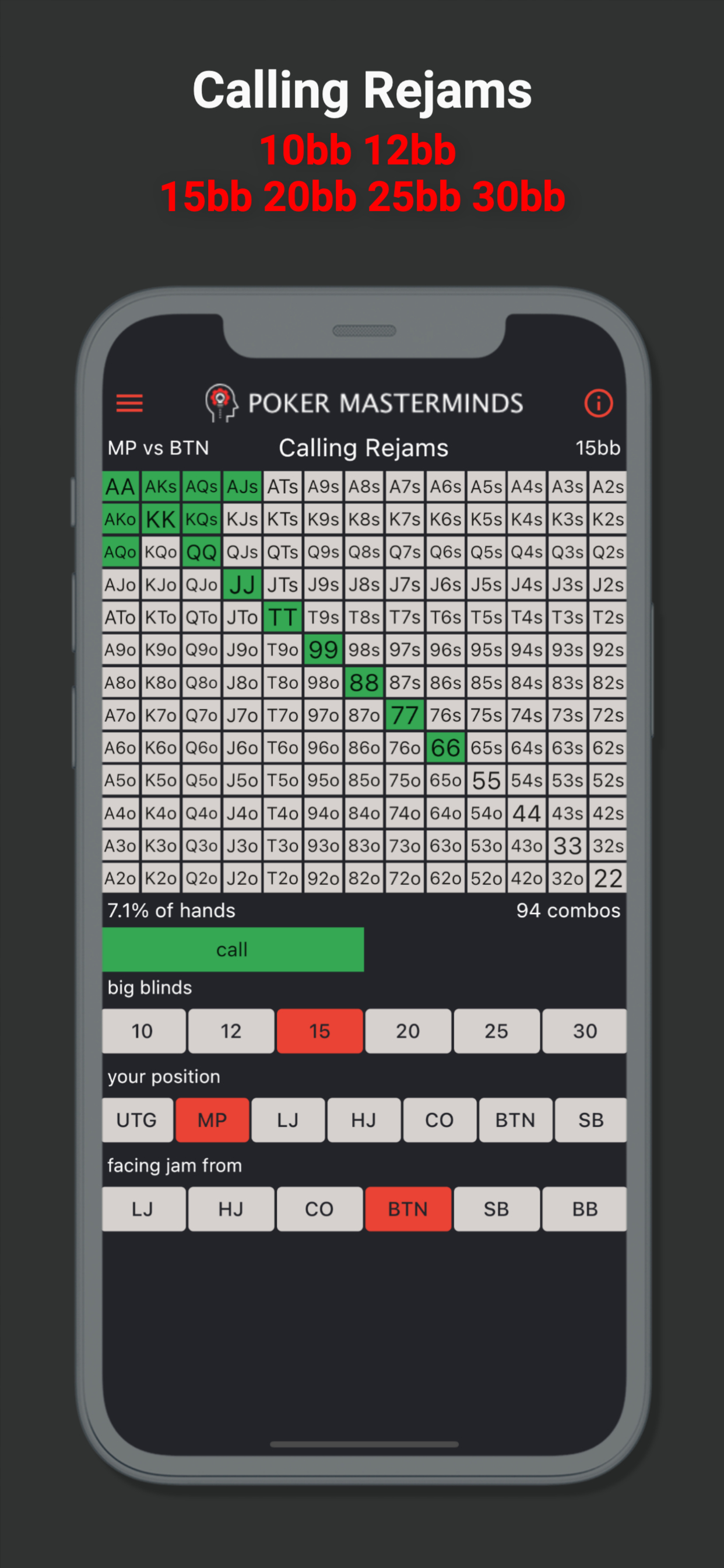The image size is (724, 1568).
Task: Tap the AQs hand cell
Action: click(201, 487)
